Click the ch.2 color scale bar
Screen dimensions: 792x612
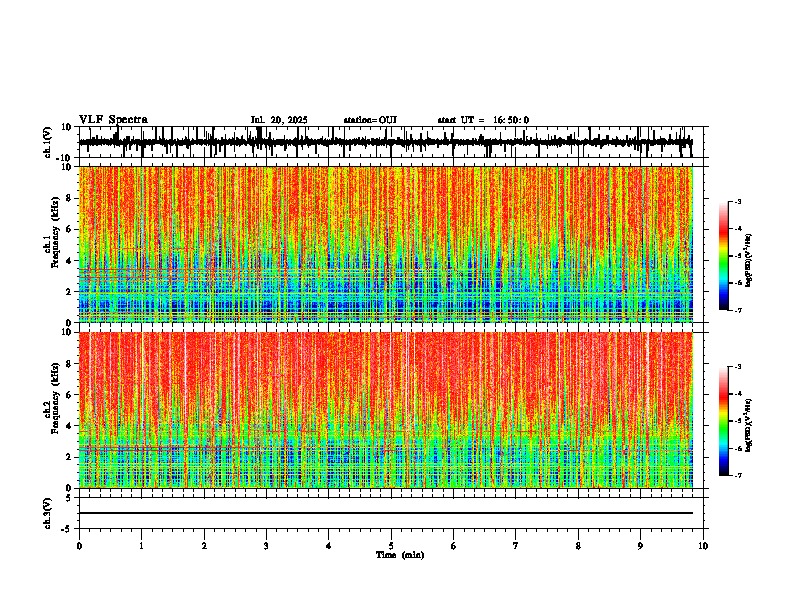724,421
